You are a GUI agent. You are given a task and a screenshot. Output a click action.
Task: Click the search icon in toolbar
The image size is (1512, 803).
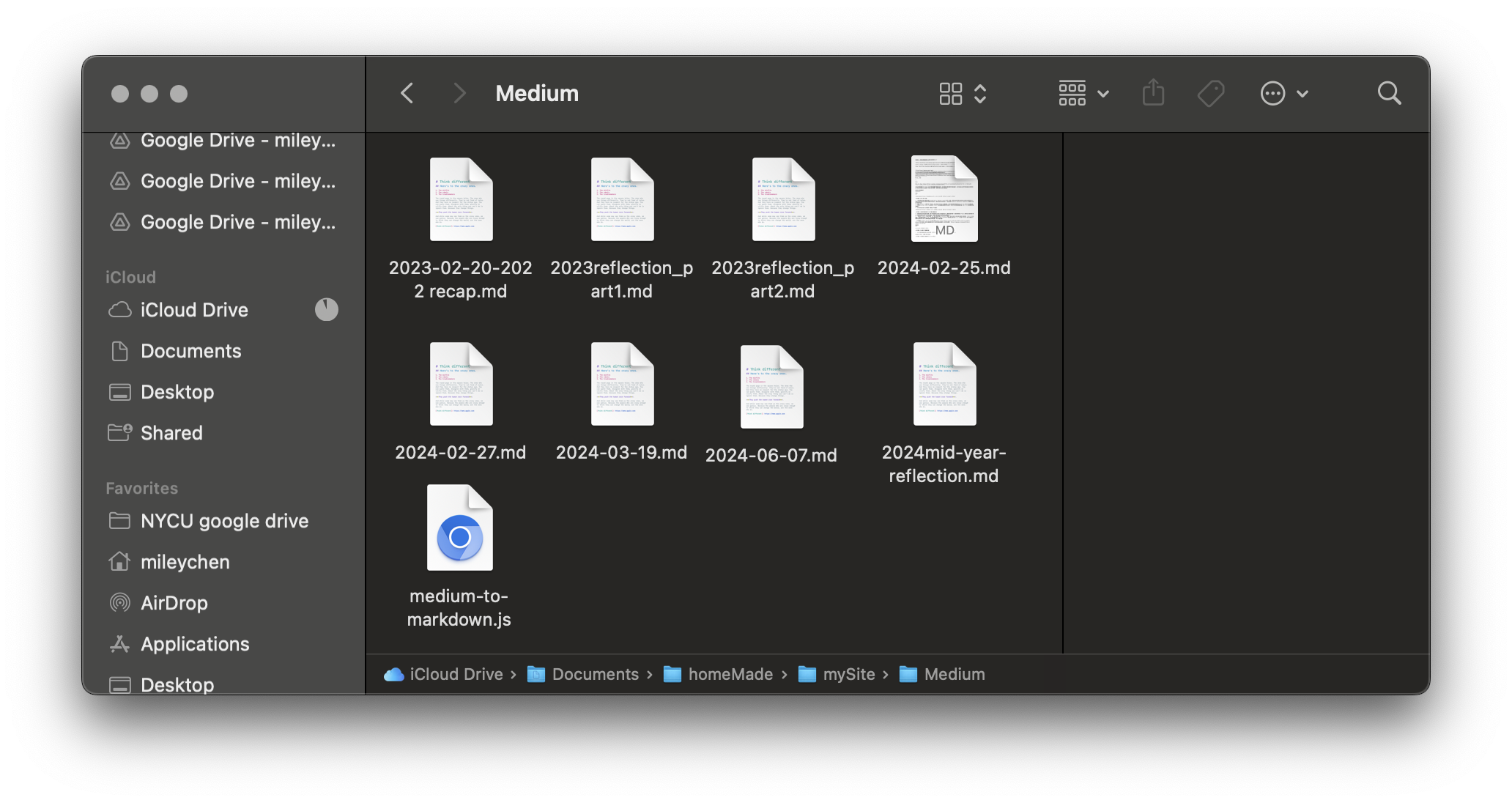coord(1390,93)
